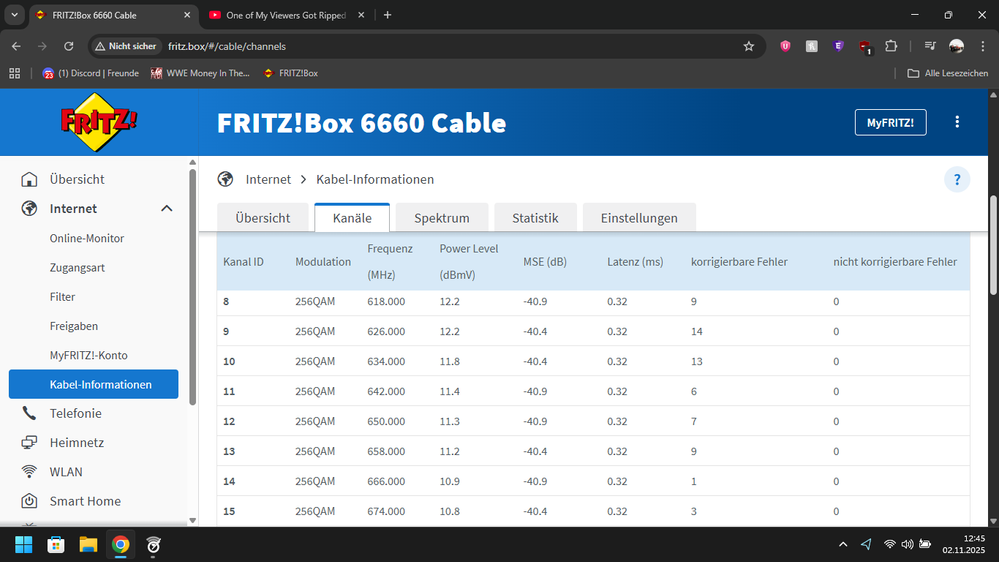Screen dimensions: 999x562
Task: Click the MyFRITZ! button
Action: pos(890,122)
